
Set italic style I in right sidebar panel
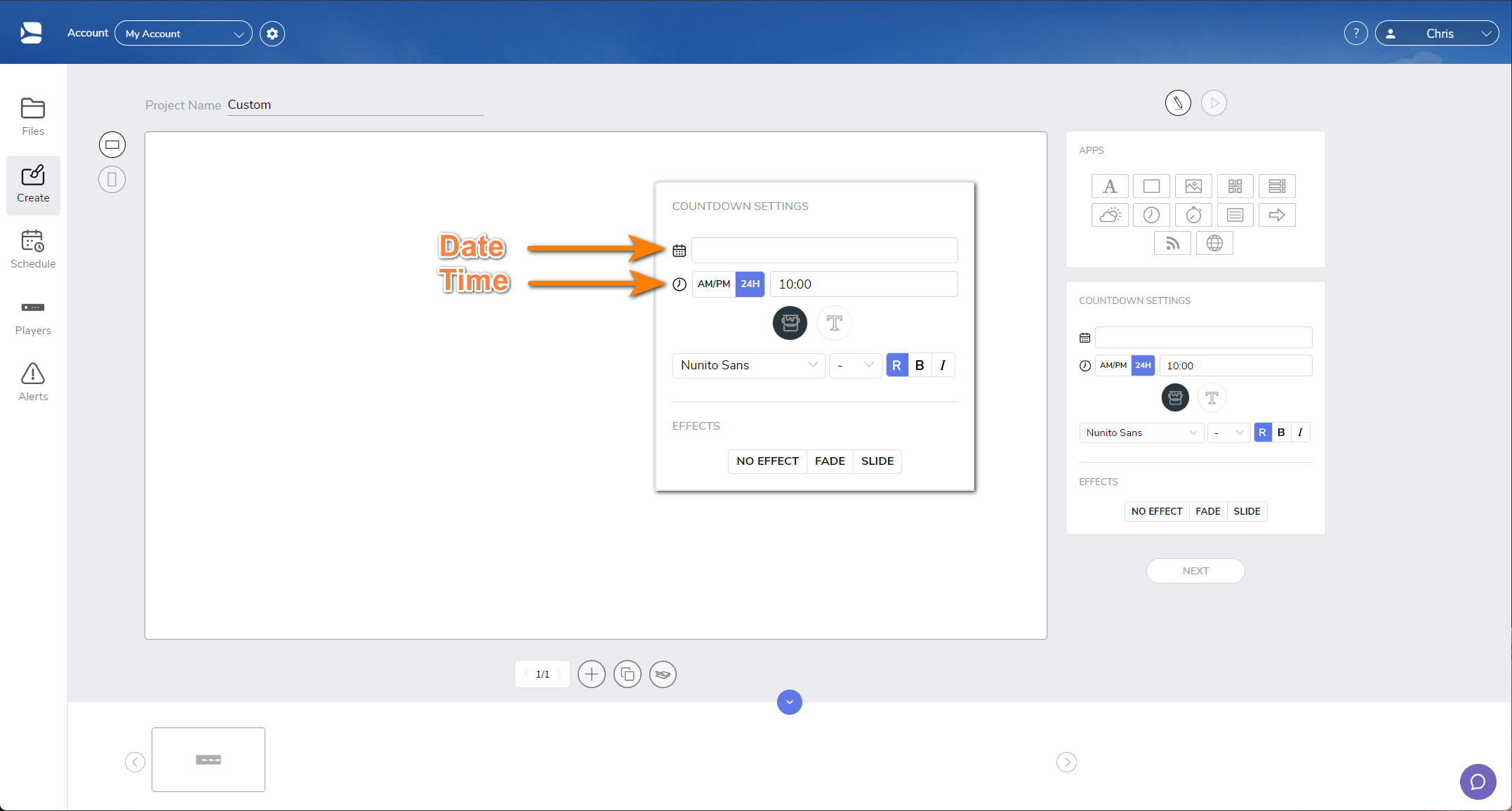pos(1301,433)
